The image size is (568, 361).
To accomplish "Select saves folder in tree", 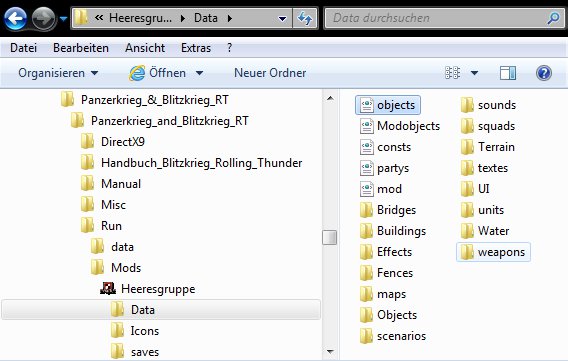I will (145, 352).
